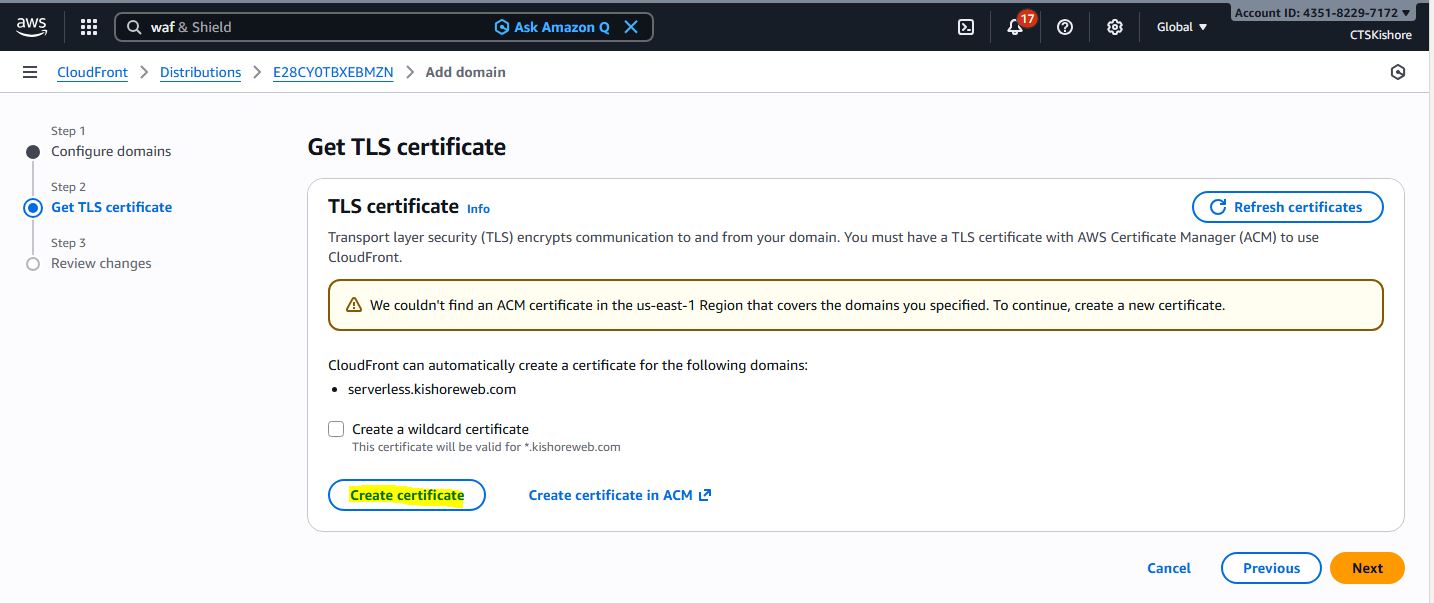Screen dimensions: 1434x603
Task: Click the Refresh certificates button
Action: (x=1287, y=207)
